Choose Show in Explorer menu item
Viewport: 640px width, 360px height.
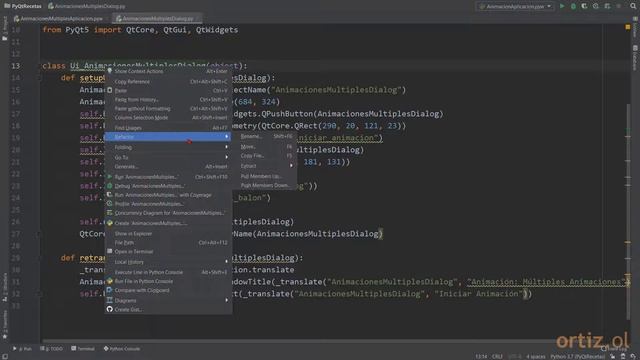pos(168,233)
